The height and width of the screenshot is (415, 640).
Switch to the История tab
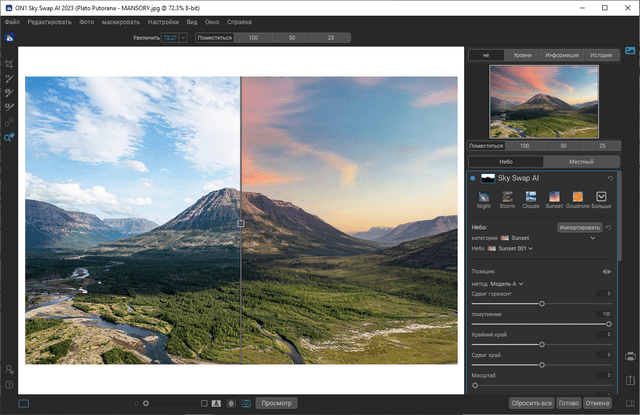pyautogui.click(x=600, y=56)
